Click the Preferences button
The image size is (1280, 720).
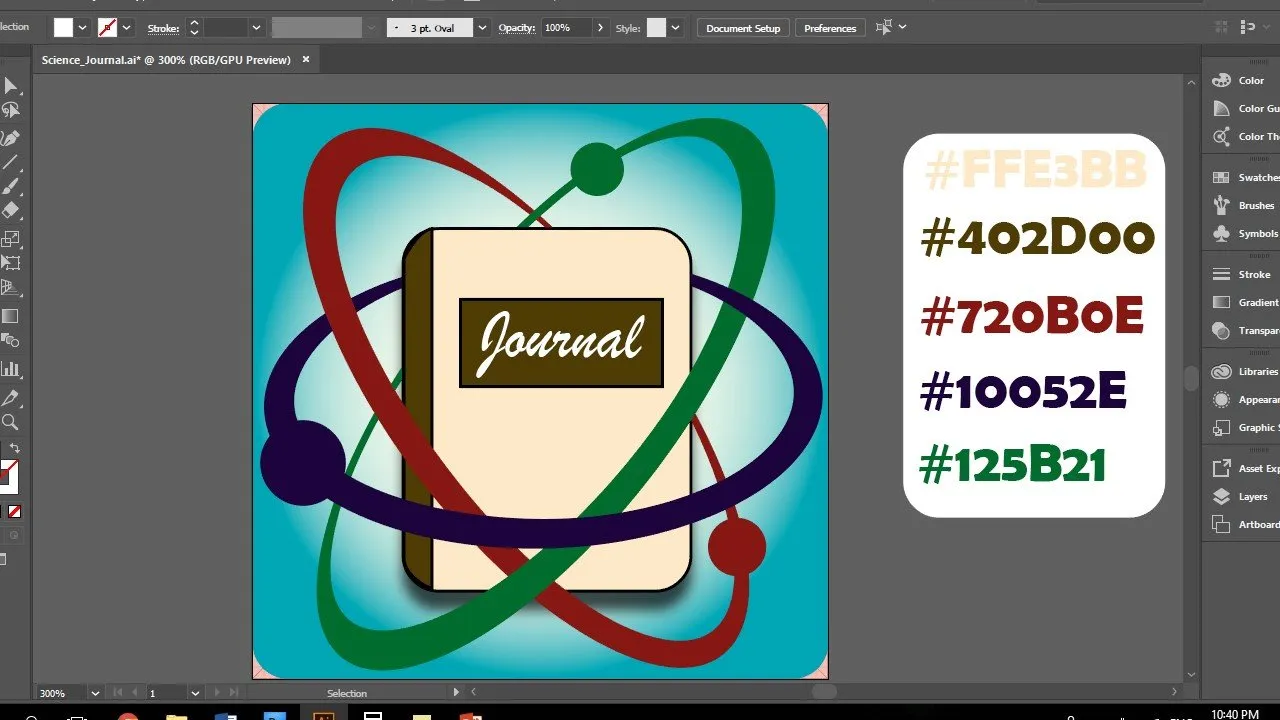point(830,28)
